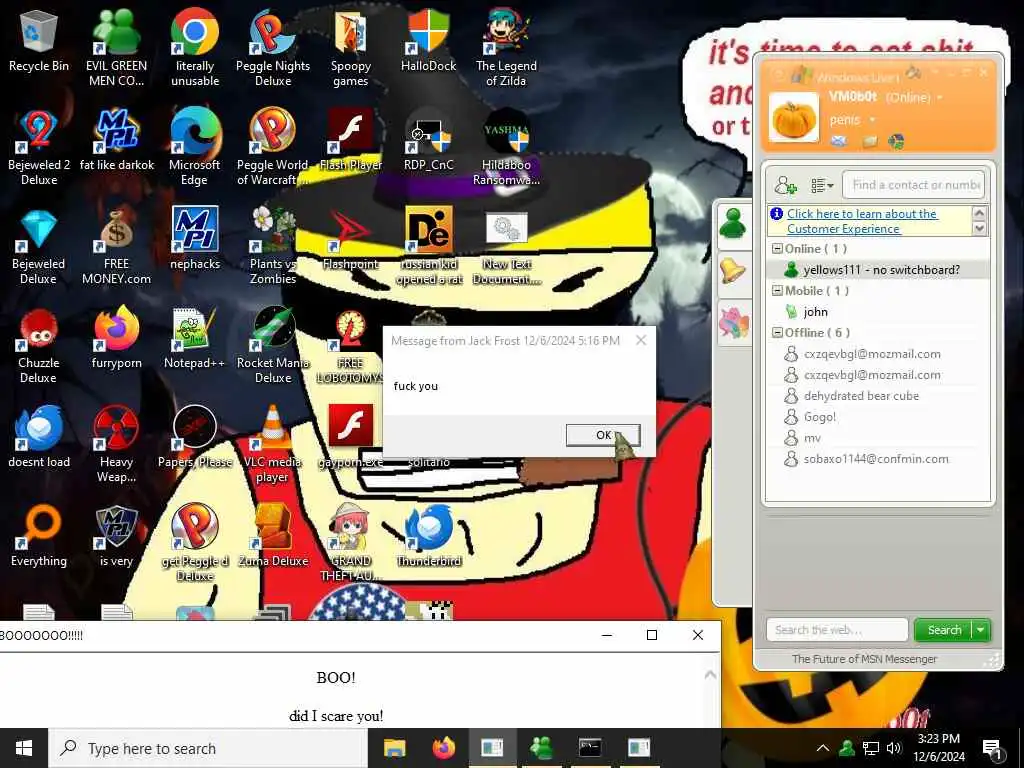Screen dimensions: 1024x768
Task: Click the green Search button in Messenger
Action: pyautogui.click(x=944, y=630)
